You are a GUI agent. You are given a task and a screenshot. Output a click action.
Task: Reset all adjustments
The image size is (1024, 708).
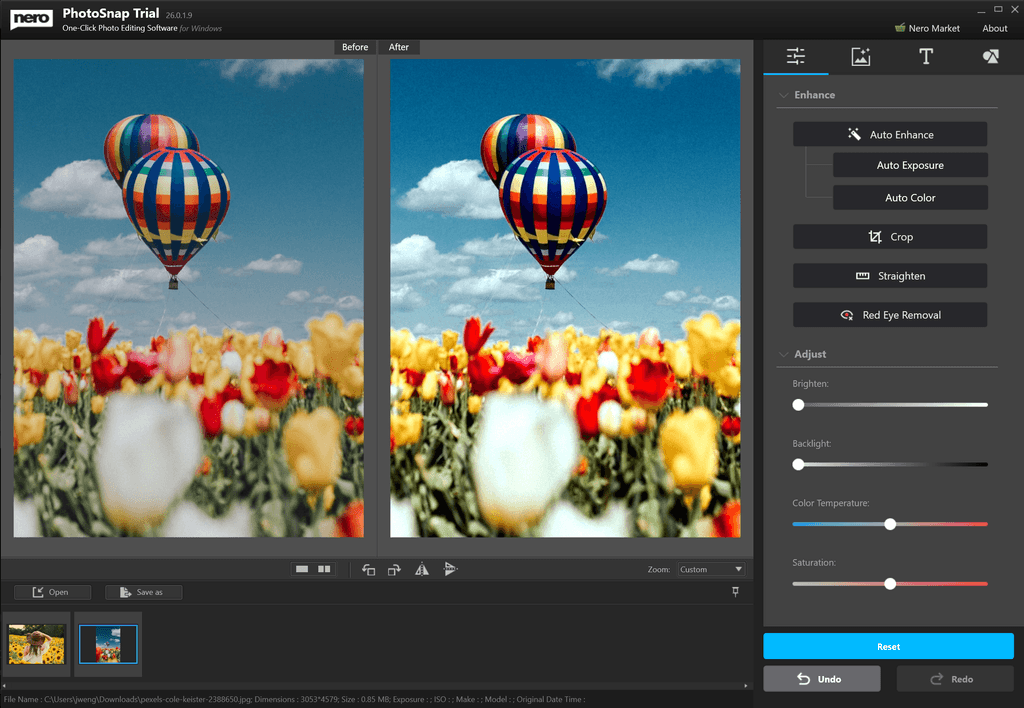coord(888,646)
